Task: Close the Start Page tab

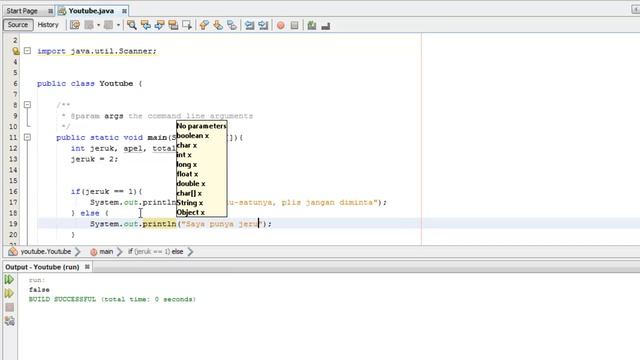Action: [x=50, y=11]
